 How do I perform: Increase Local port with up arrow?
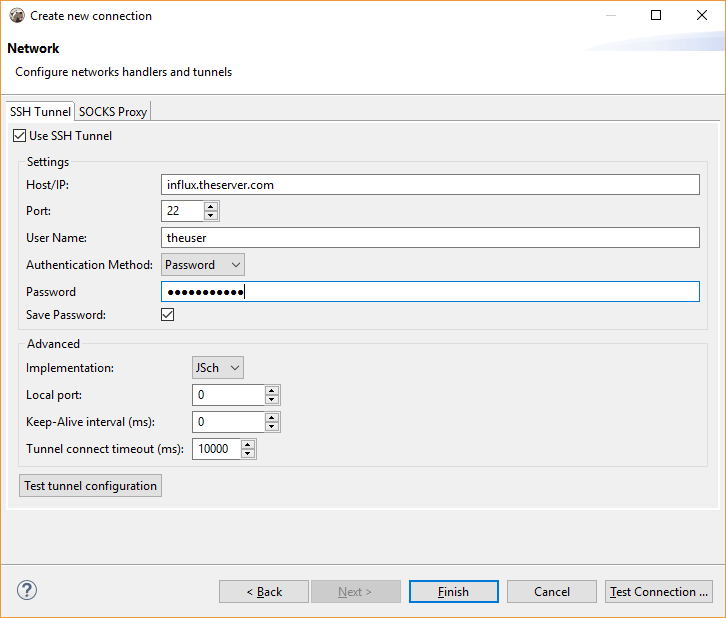coord(272,391)
